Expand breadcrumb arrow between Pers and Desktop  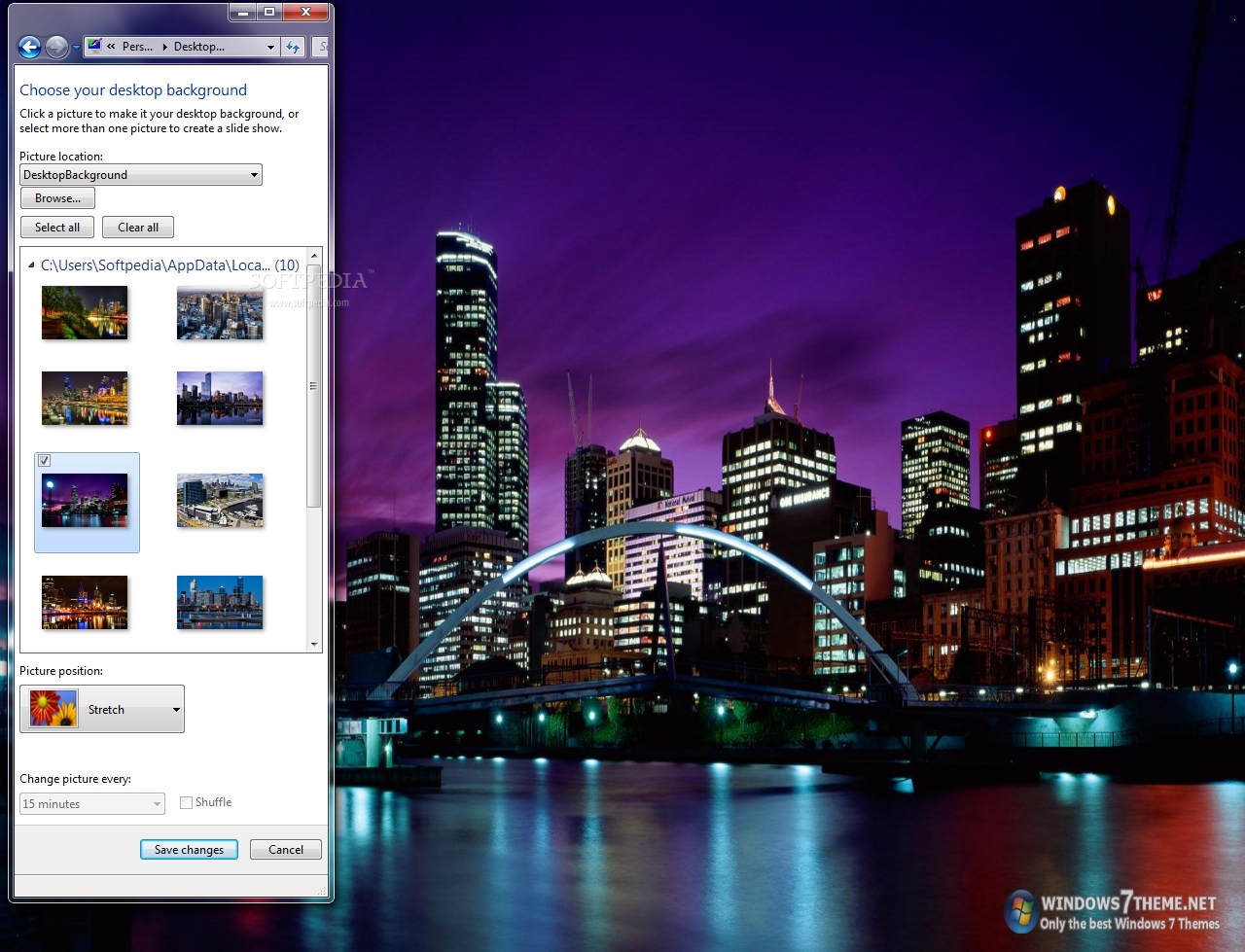click(164, 47)
